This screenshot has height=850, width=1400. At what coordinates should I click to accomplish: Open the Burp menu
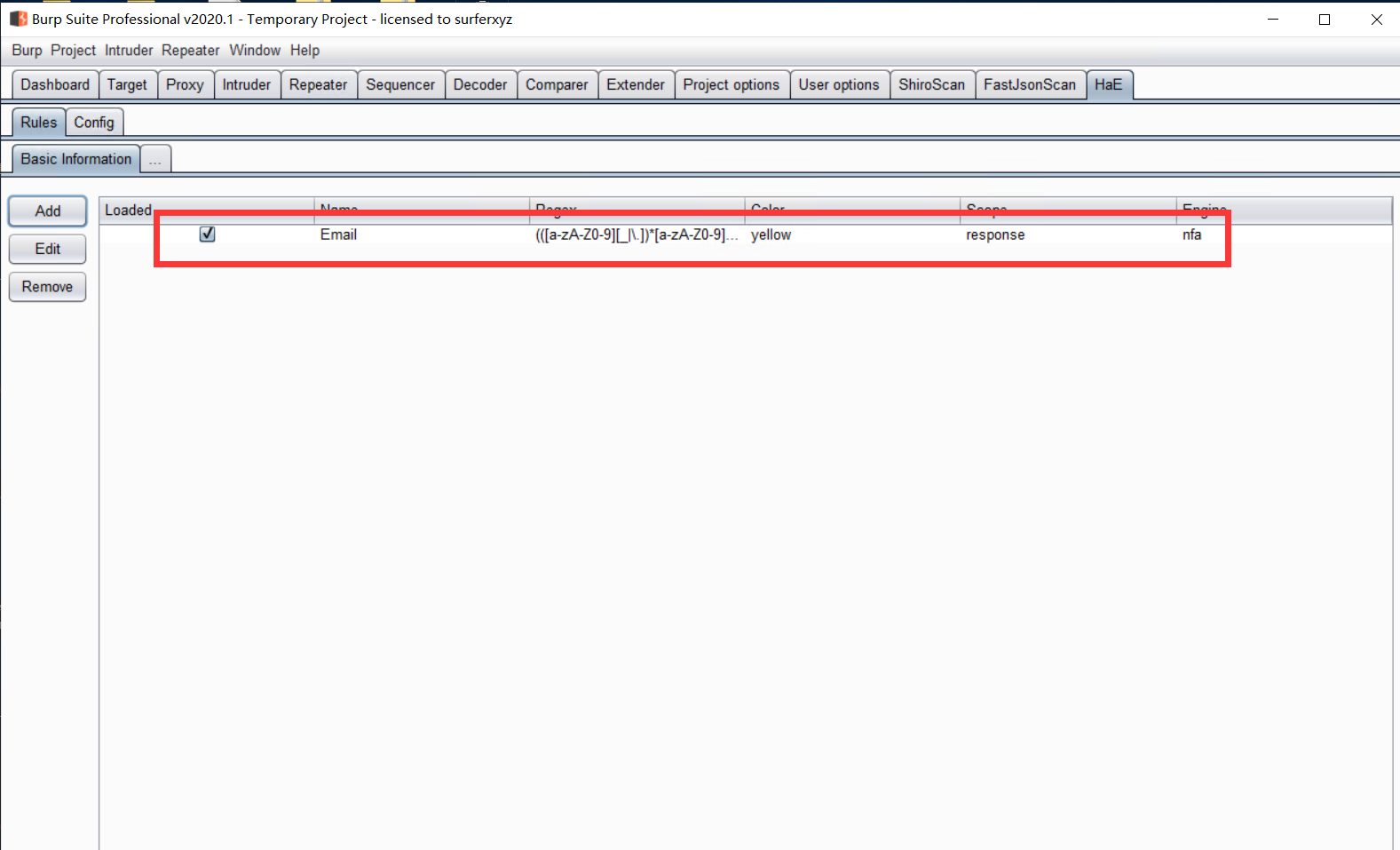click(x=27, y=51)
